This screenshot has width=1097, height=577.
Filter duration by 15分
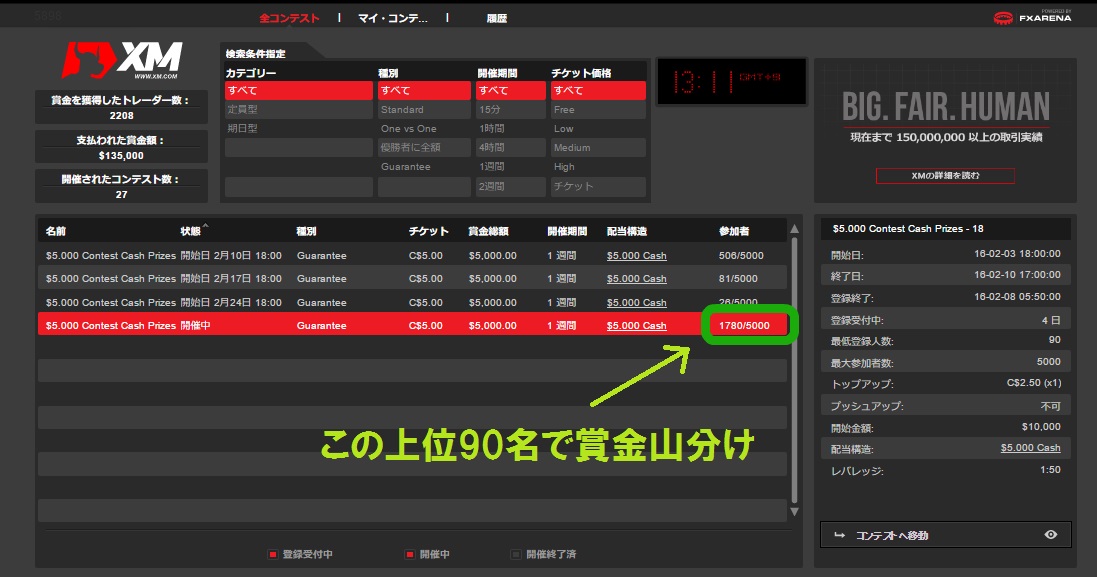pyautogui.click(x=511, y=109)
